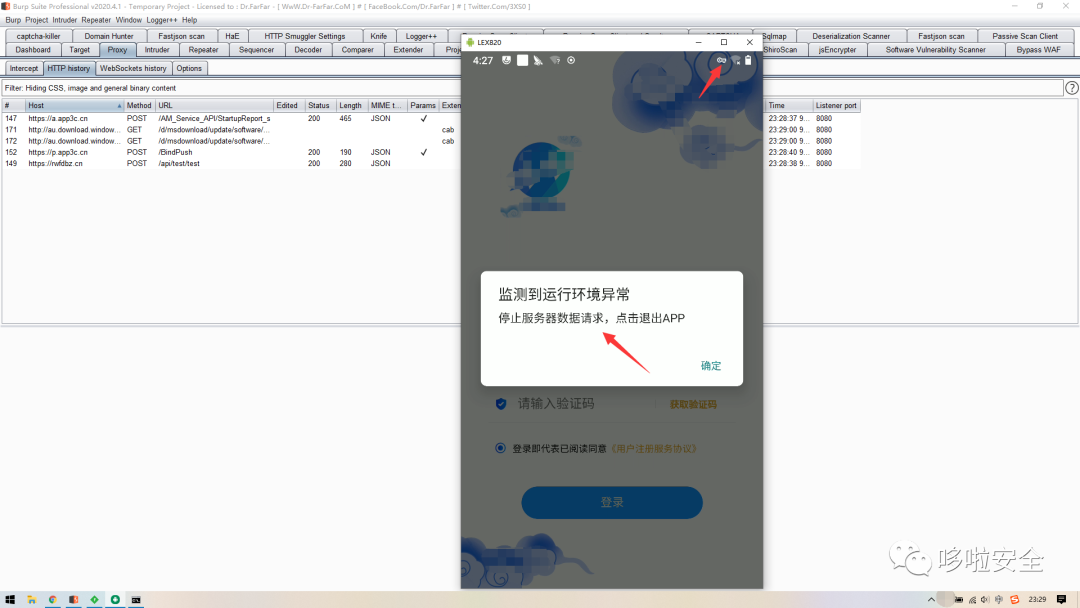Open the filter bar to change display settings
The image size is (1080, 608).
530,88
